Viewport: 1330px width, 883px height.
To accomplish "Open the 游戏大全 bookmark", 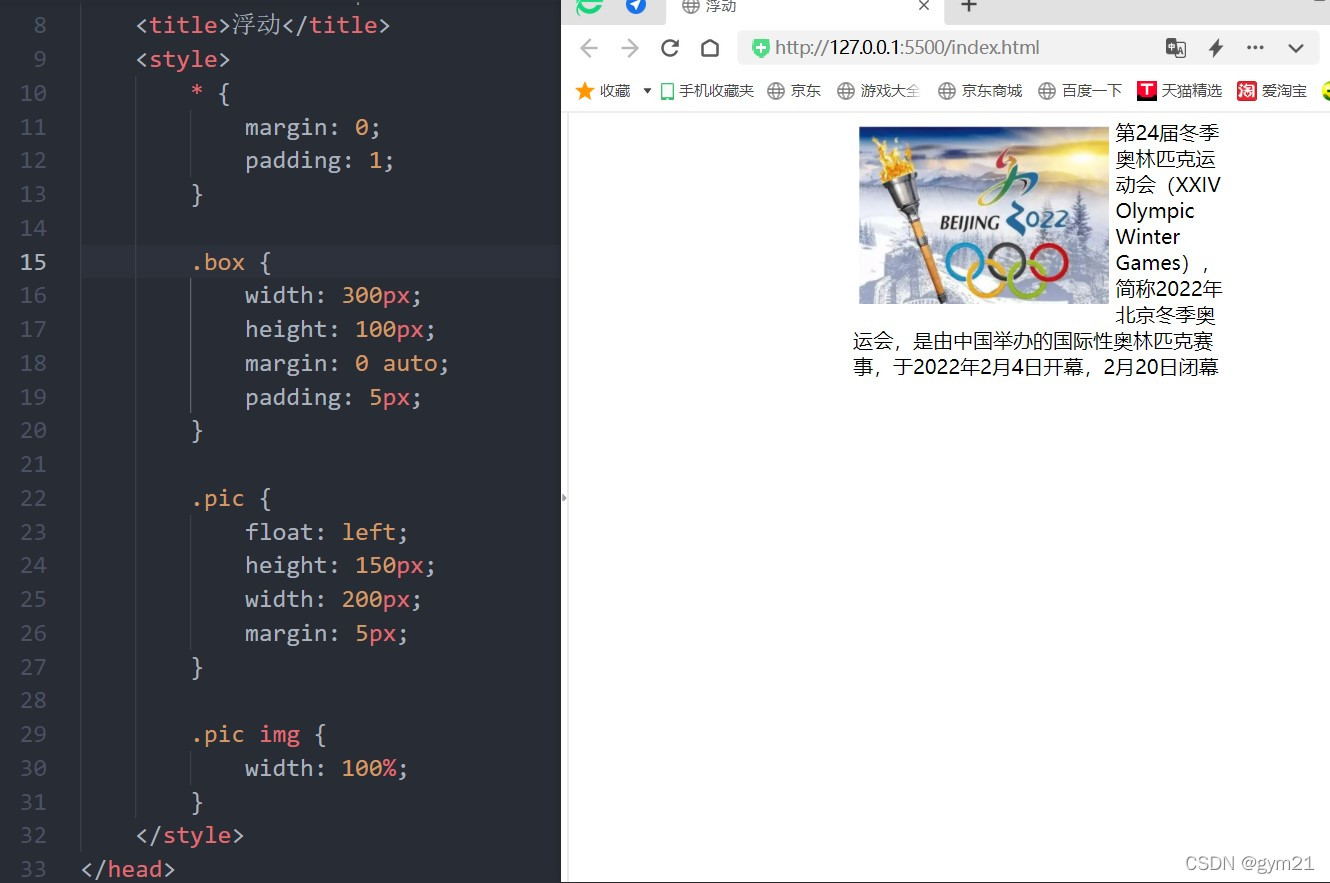I will pyautogui.click(x=878, y=91).
